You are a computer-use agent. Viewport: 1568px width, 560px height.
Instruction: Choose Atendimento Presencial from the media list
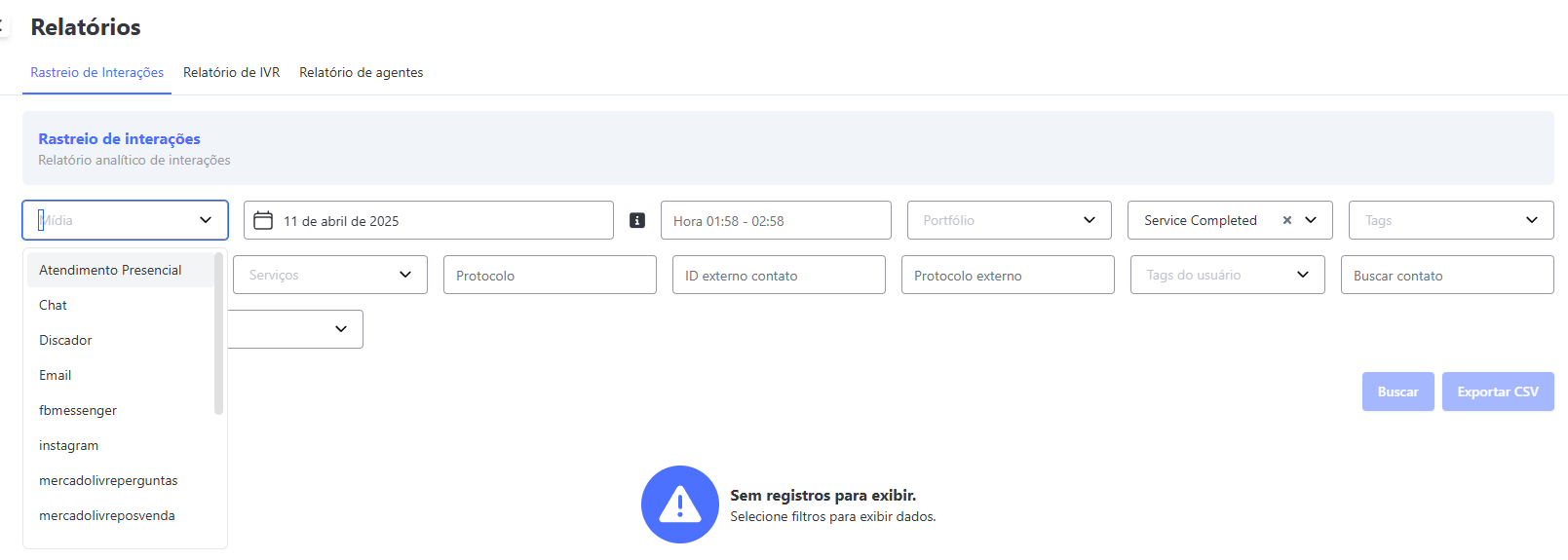point(110,270)
